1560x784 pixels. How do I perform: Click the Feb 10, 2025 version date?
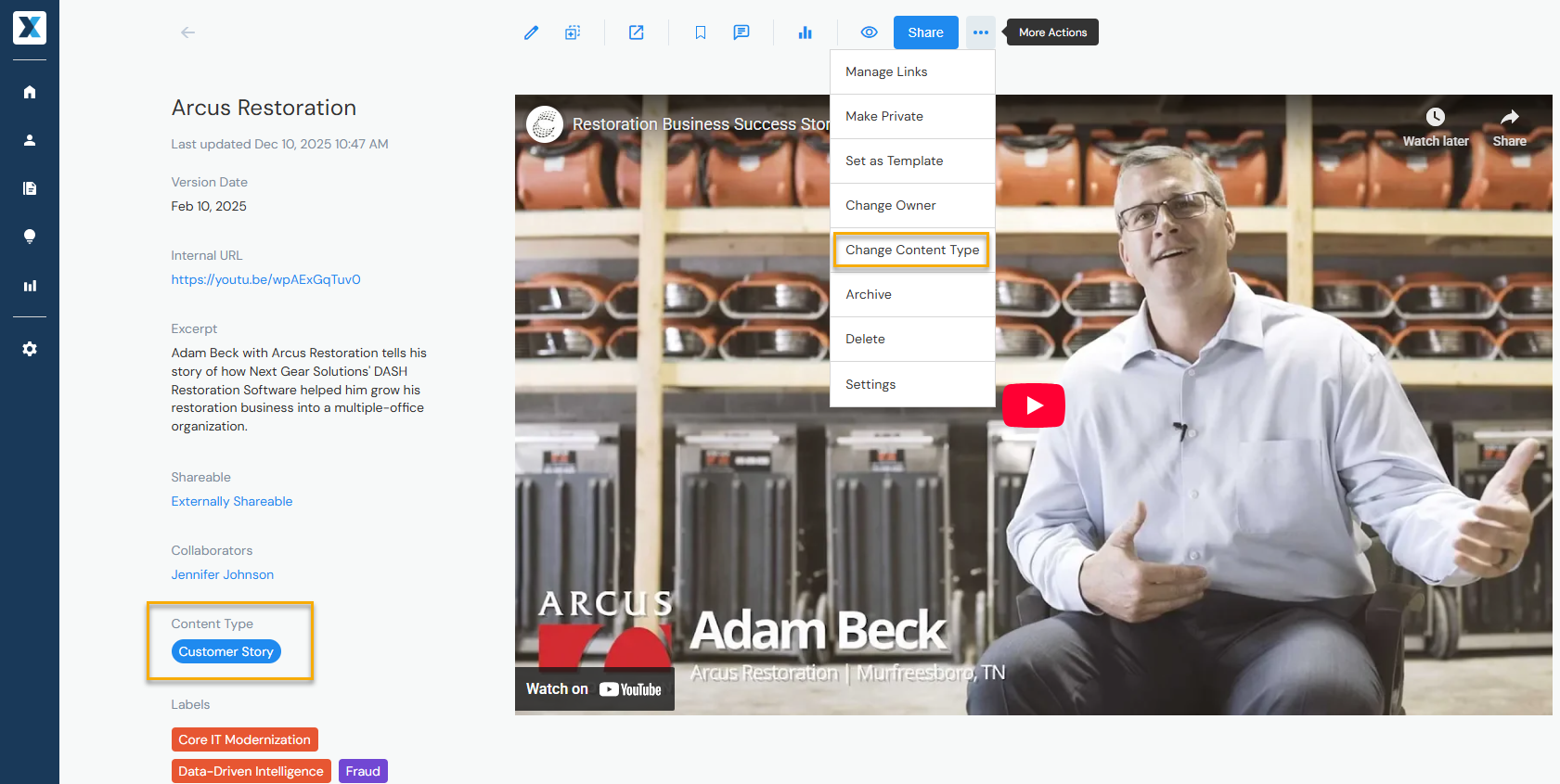(x=209, y=206)
